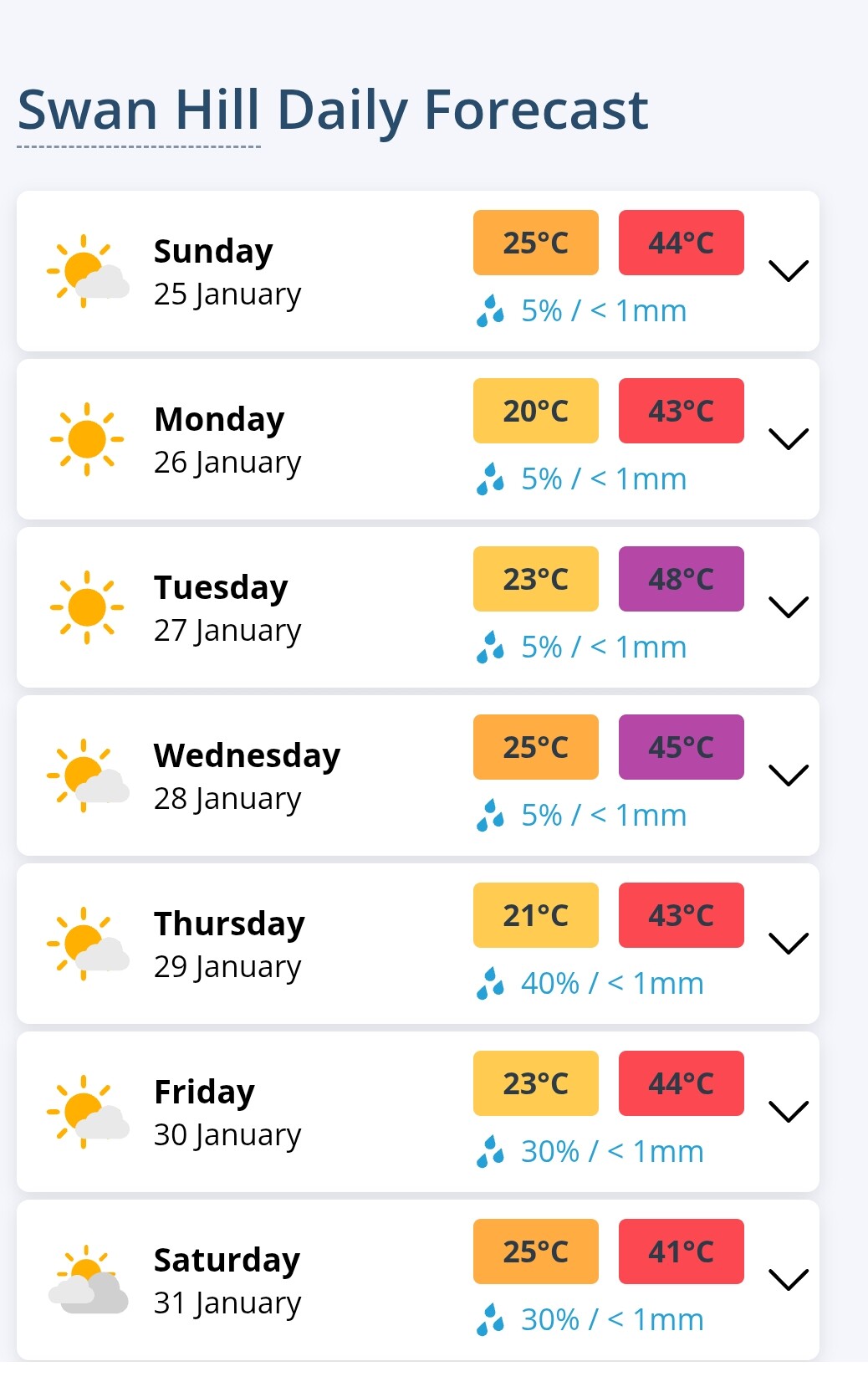Viewport: 868px width, 1382px height.
Task: Expand Monday 26 January forecast chevron
Action: (788, 439)
